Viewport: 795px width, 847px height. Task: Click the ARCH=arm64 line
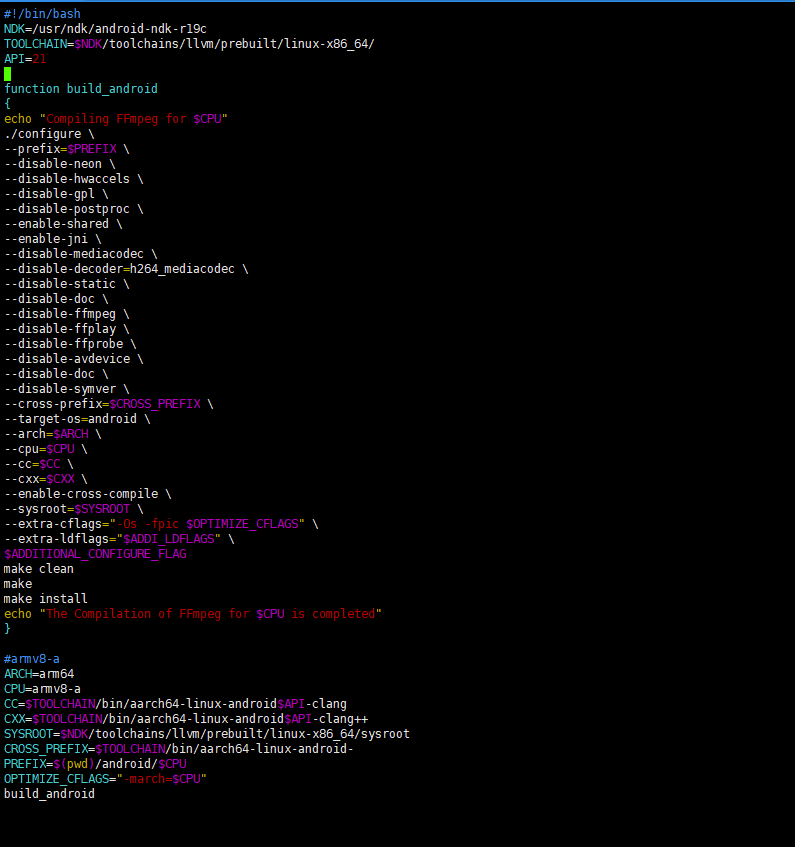39,674
